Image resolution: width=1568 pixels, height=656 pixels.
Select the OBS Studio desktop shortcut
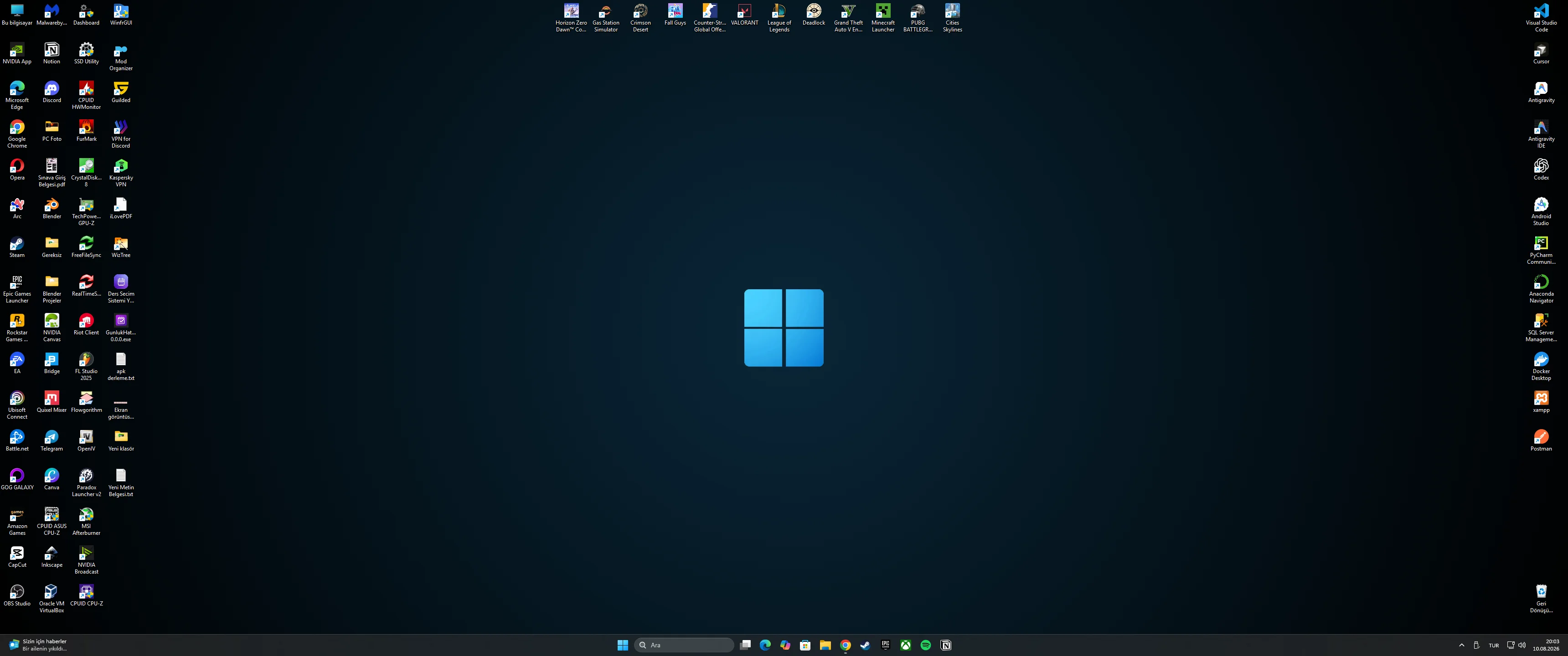(x=17, y=595)
